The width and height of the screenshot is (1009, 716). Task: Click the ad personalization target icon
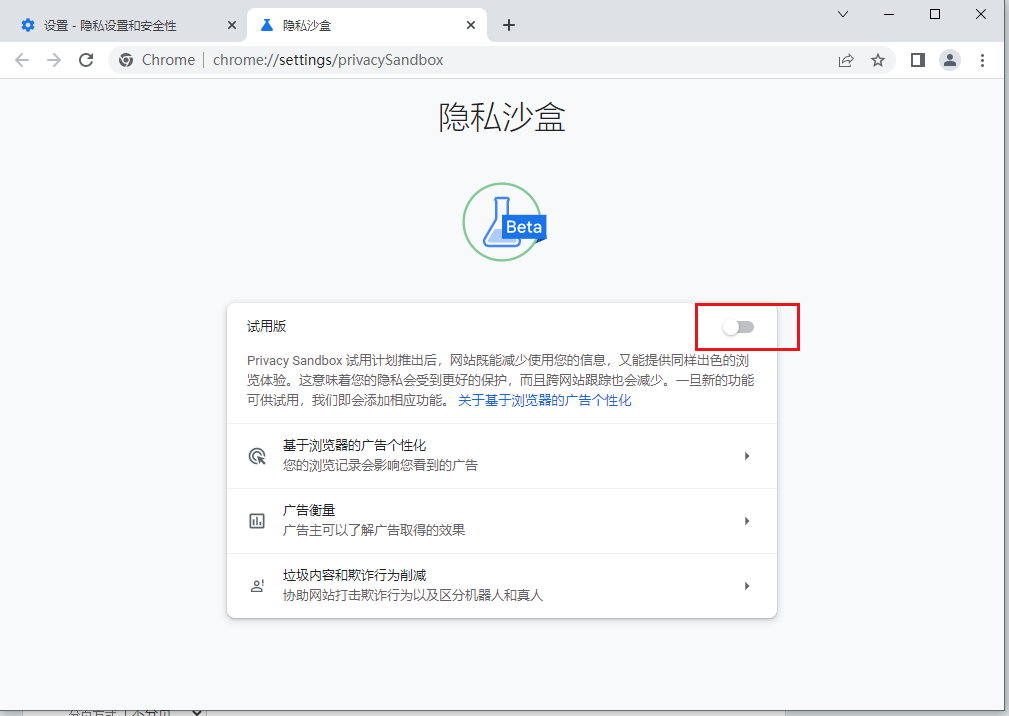coord(257,456)
